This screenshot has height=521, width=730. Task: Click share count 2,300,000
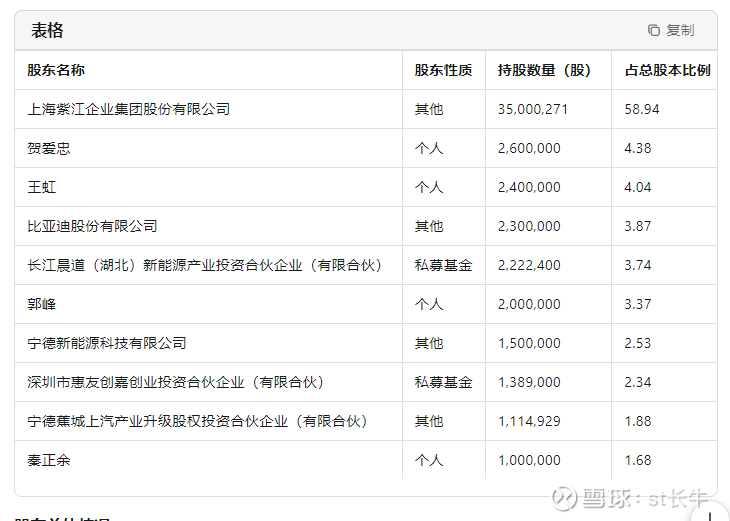pos(529,227)
